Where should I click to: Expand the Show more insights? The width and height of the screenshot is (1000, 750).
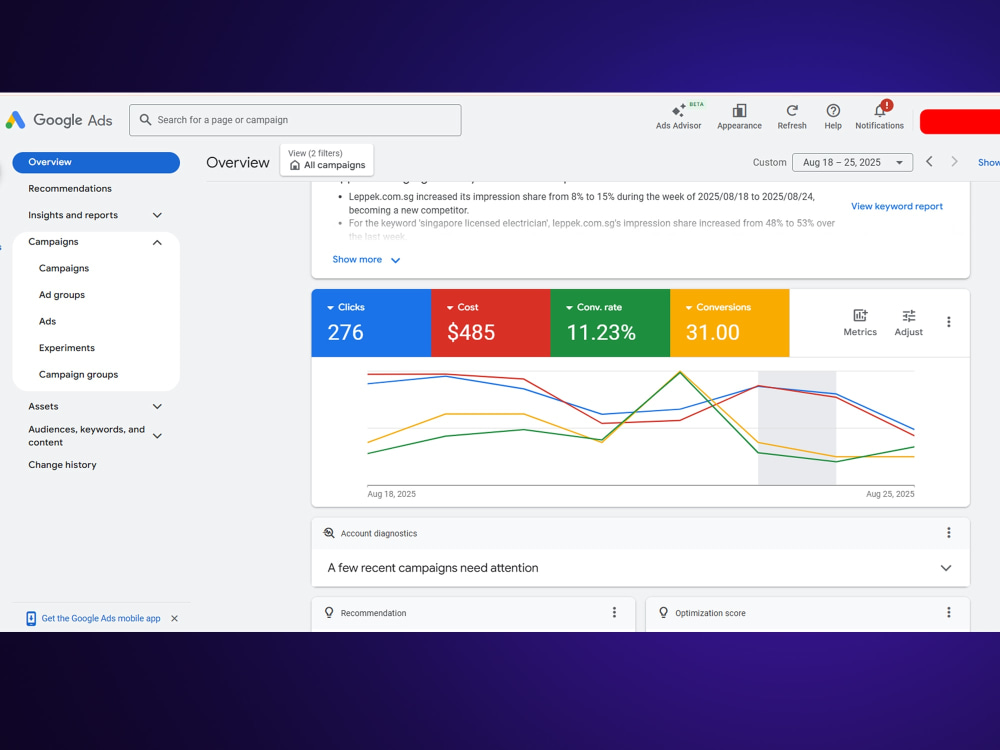366,260
